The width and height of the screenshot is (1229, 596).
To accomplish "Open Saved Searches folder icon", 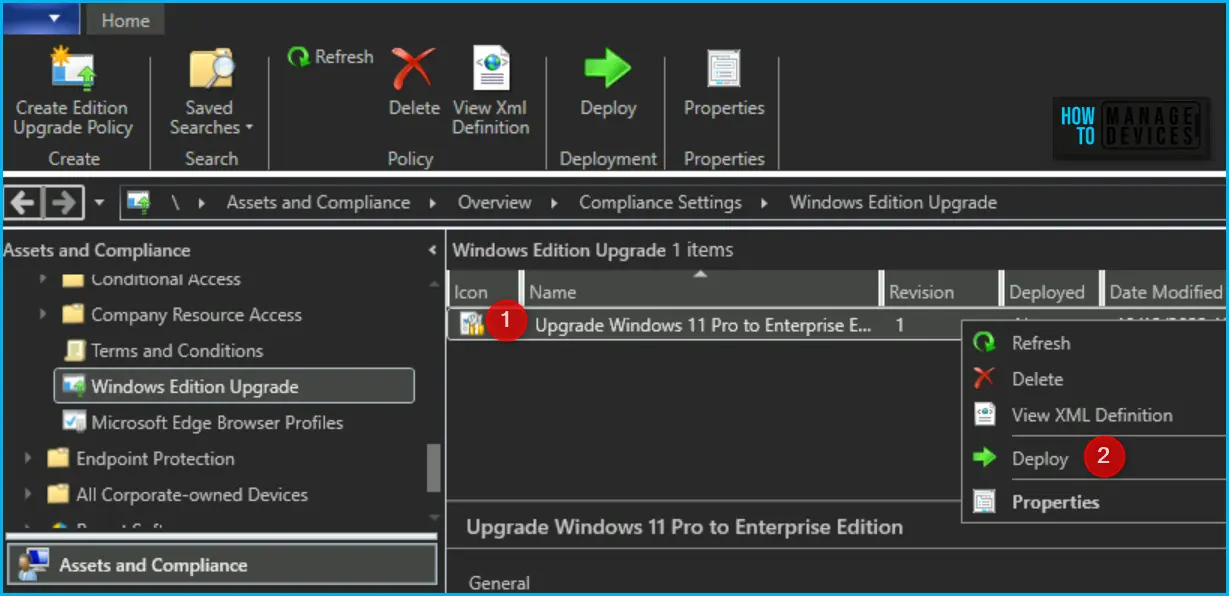I will [211, 69].
